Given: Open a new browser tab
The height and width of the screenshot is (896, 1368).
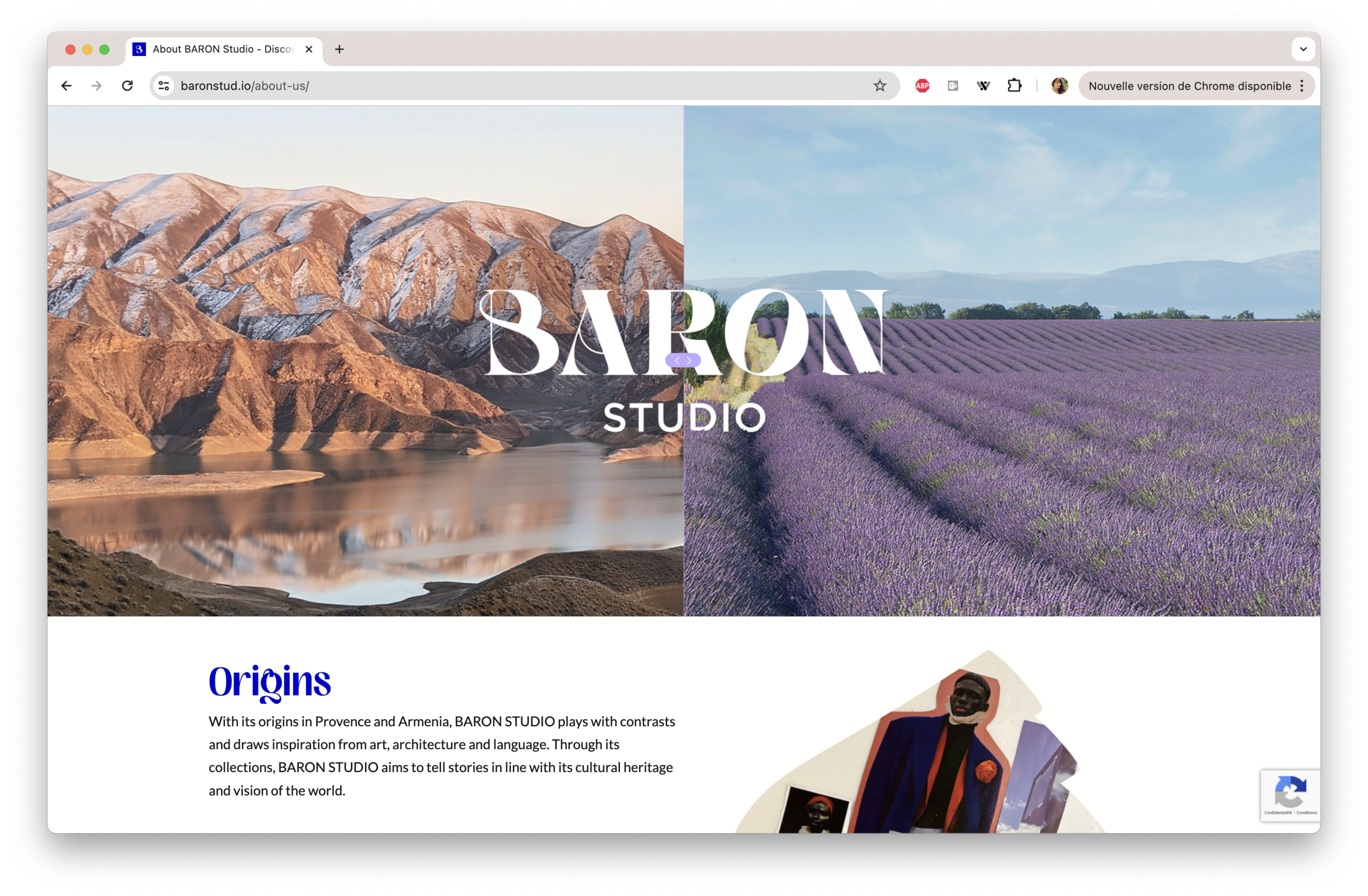Looking at the screenshot, I should (339, 50).
